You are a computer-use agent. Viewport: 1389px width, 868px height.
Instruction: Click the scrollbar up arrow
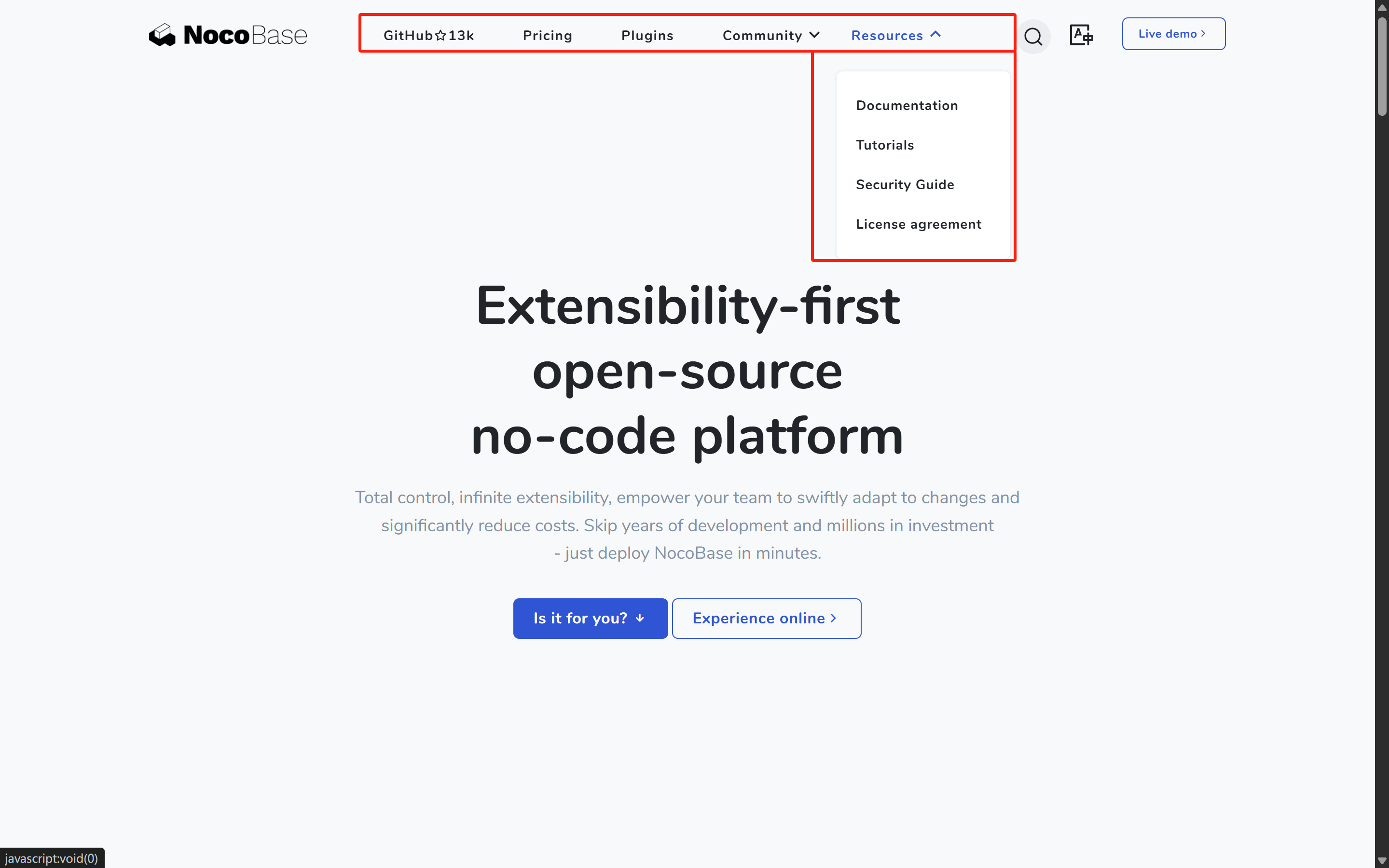tap(1382, 7)
